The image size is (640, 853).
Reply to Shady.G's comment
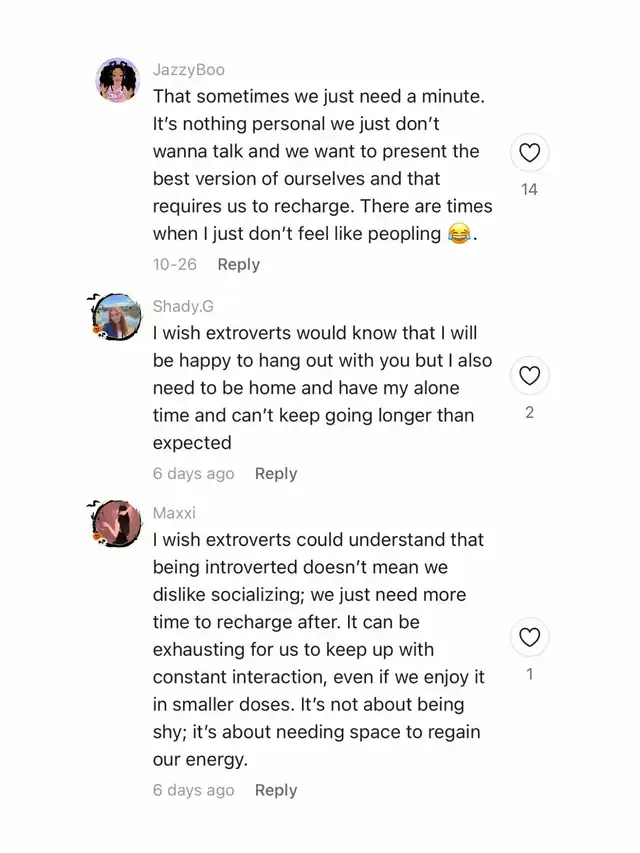276,474
